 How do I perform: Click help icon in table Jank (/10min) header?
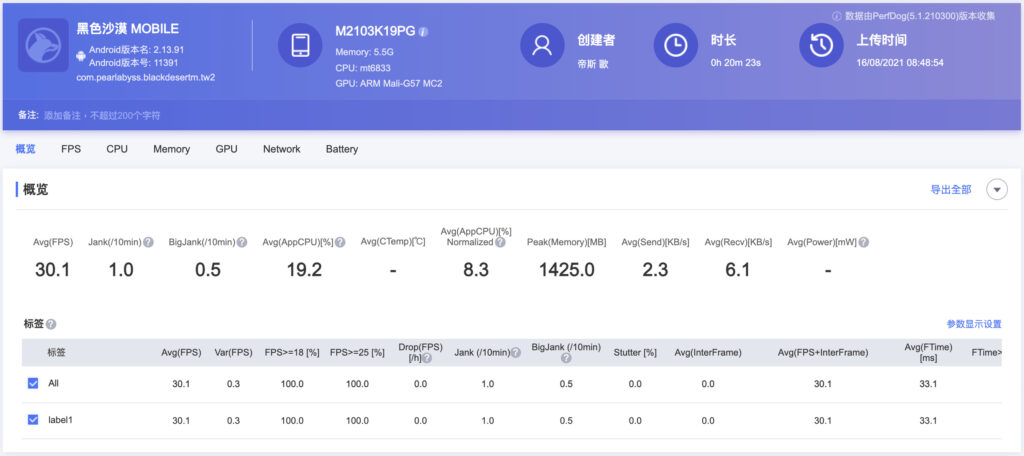point(516,353)
